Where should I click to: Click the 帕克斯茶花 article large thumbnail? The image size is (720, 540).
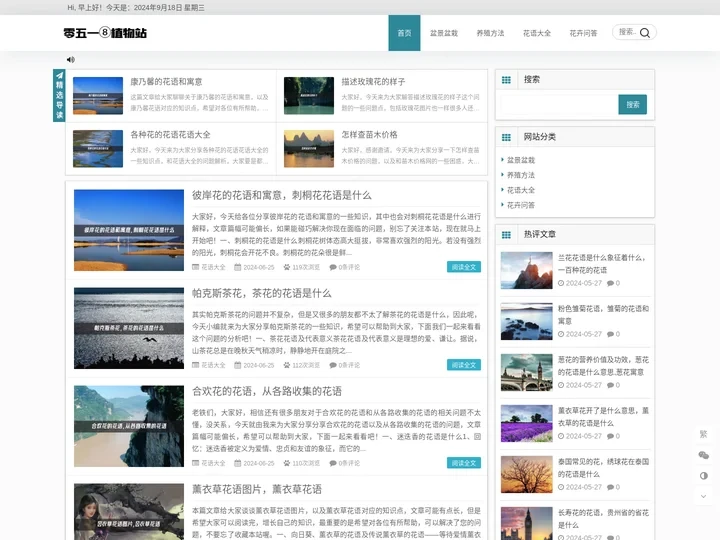click(129, 328)
